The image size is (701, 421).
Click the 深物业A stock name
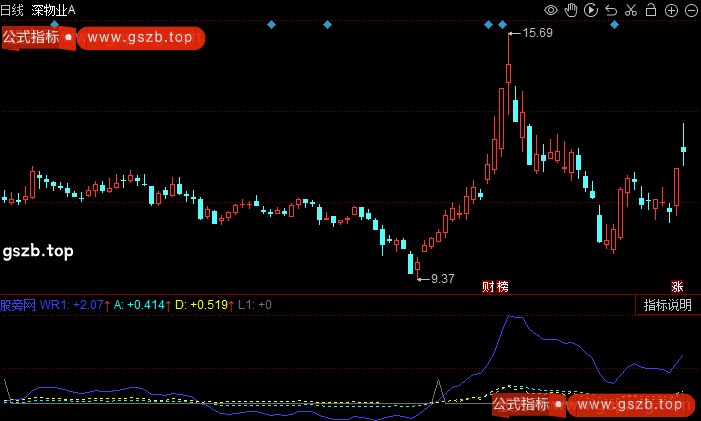click(53, 9)
